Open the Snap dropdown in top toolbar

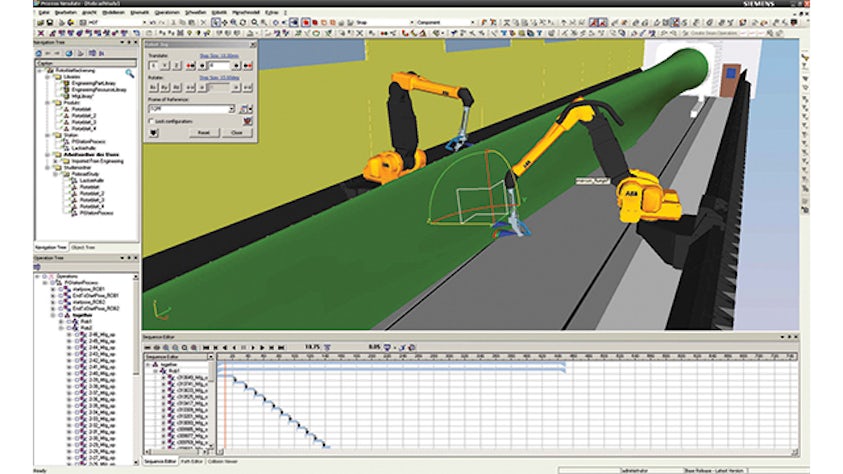(x=412, y=23)
